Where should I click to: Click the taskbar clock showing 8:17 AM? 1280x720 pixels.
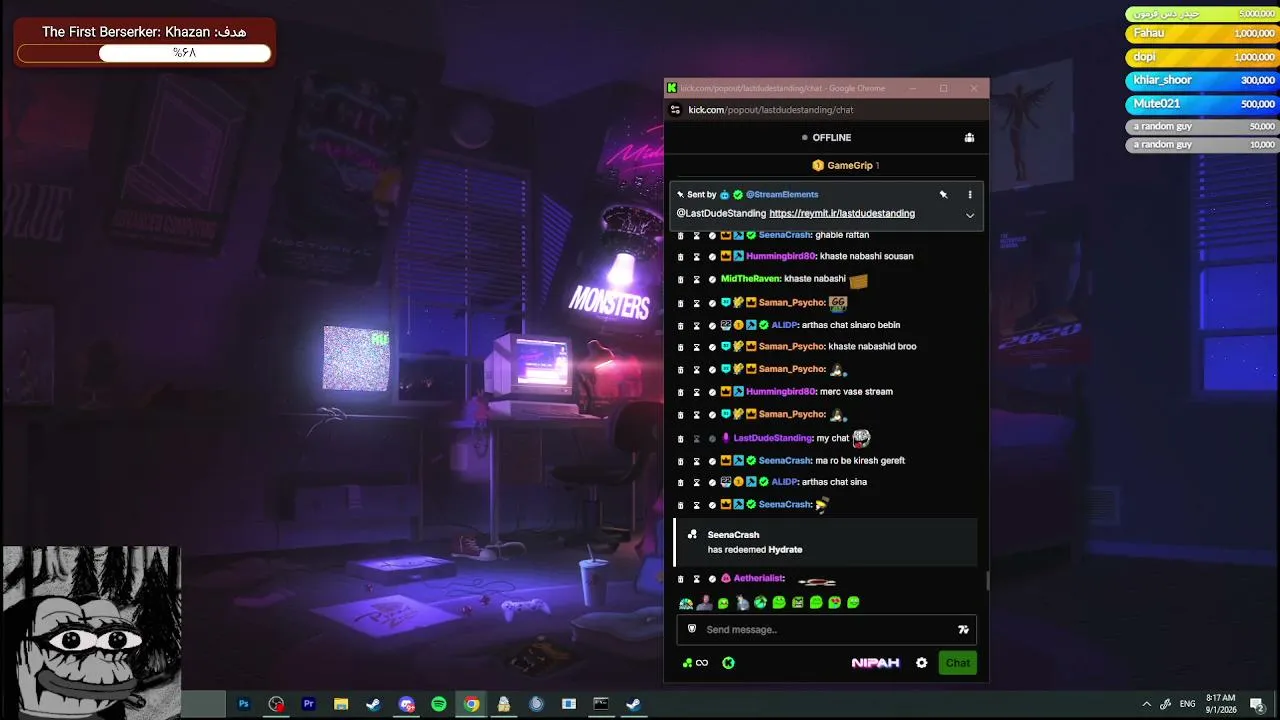point(1220,703)
